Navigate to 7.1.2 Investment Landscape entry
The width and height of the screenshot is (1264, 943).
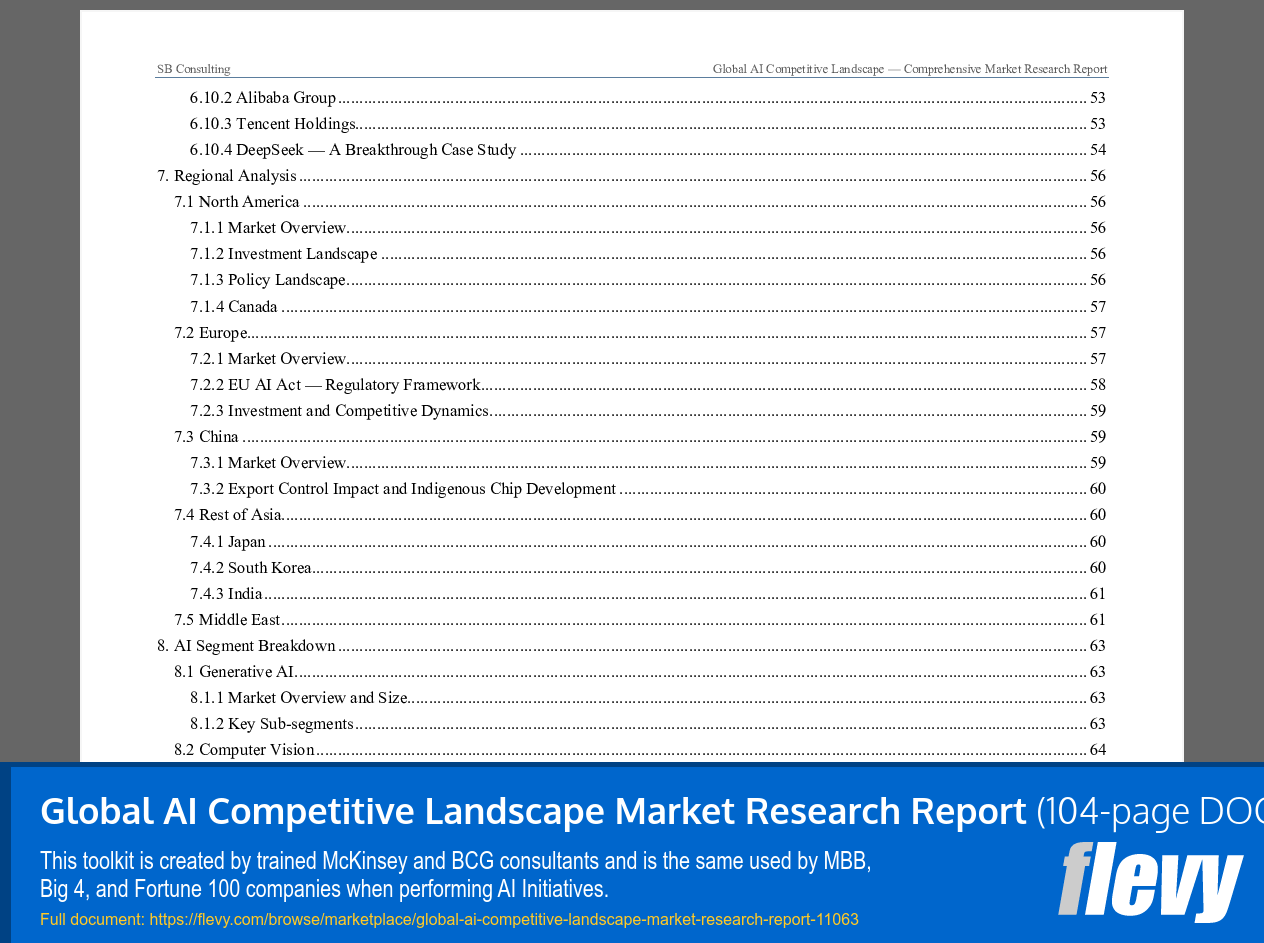click(284, 253)
